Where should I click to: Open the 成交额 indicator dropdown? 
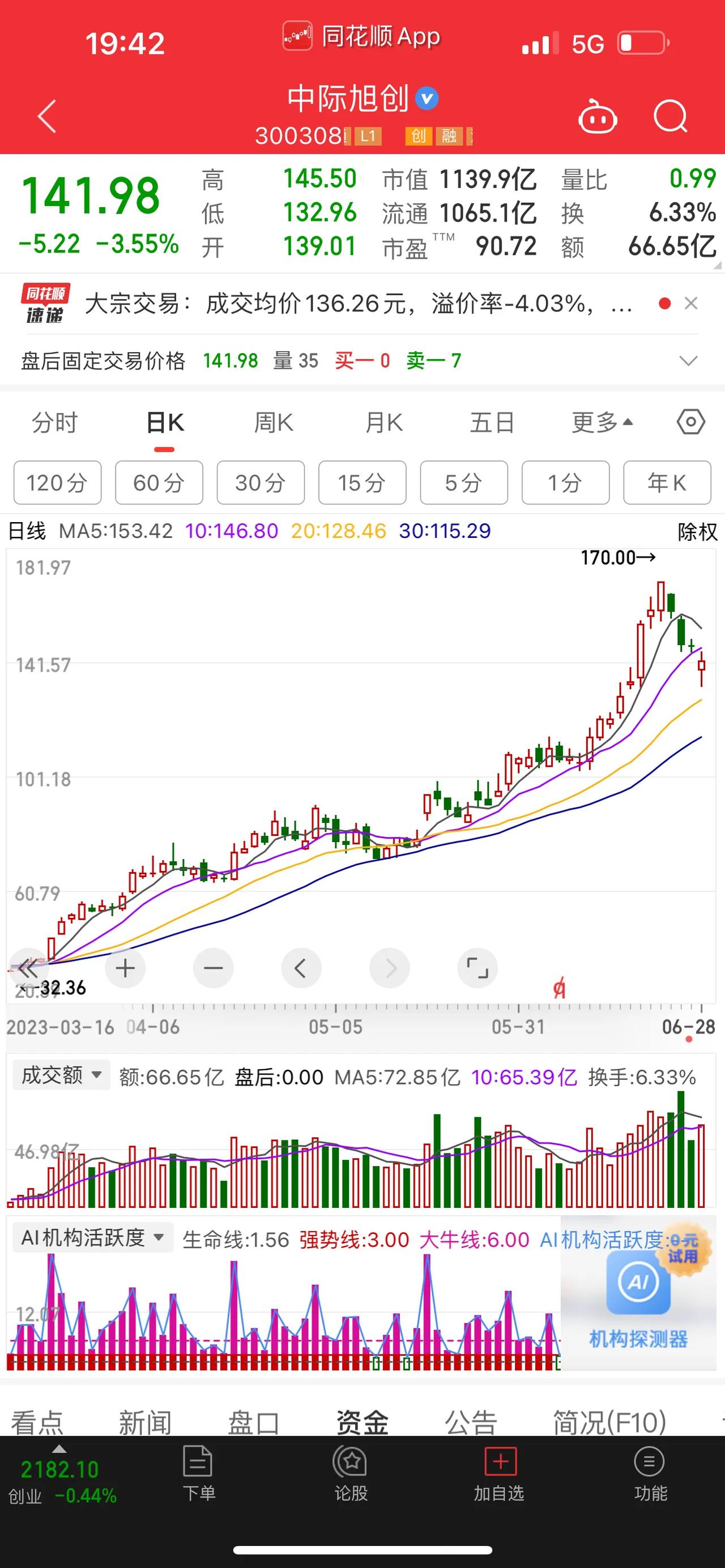[x=62, y=1075]
